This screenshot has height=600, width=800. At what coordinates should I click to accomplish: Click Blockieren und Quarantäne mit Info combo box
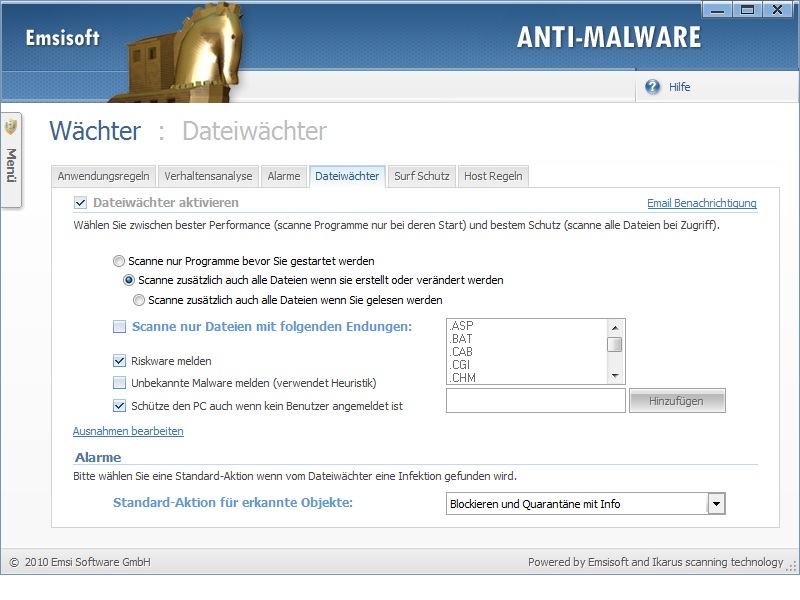[586, 504]
